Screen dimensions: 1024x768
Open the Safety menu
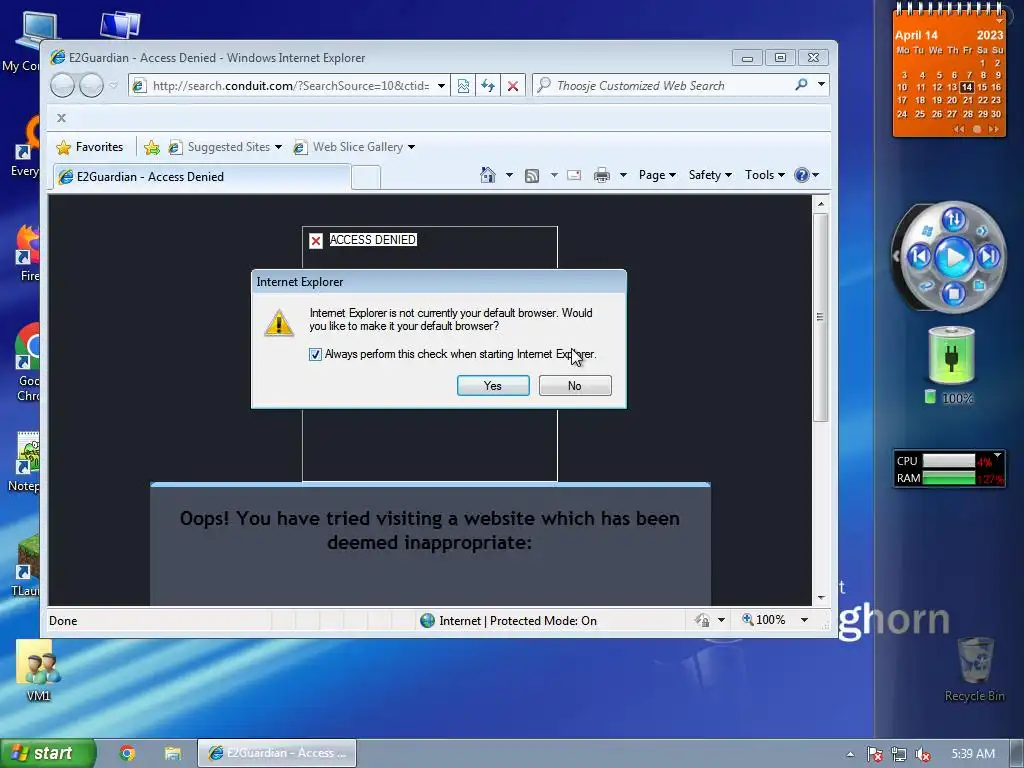tap(710, 175)
